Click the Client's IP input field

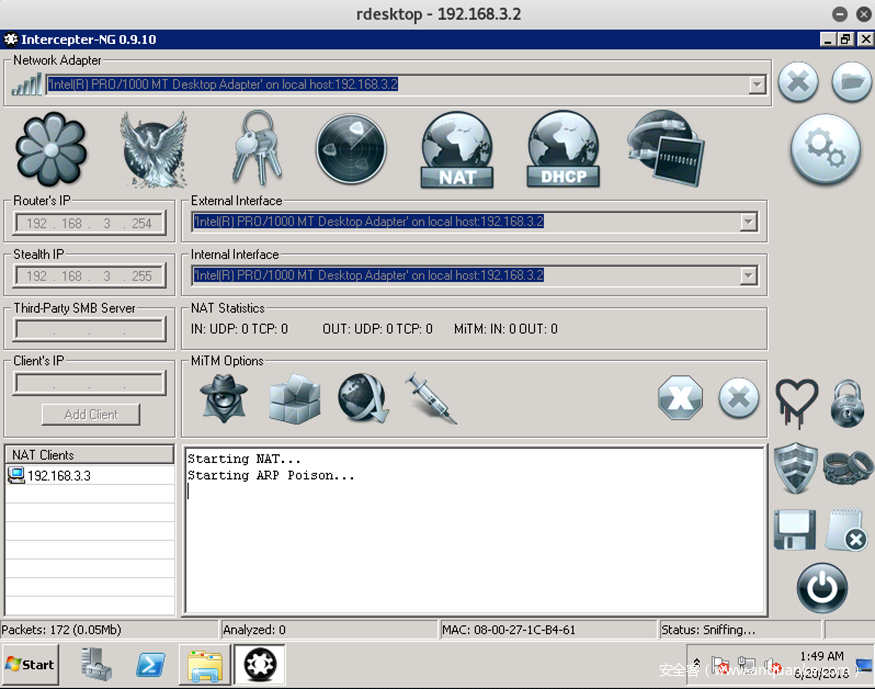[90, 383]
